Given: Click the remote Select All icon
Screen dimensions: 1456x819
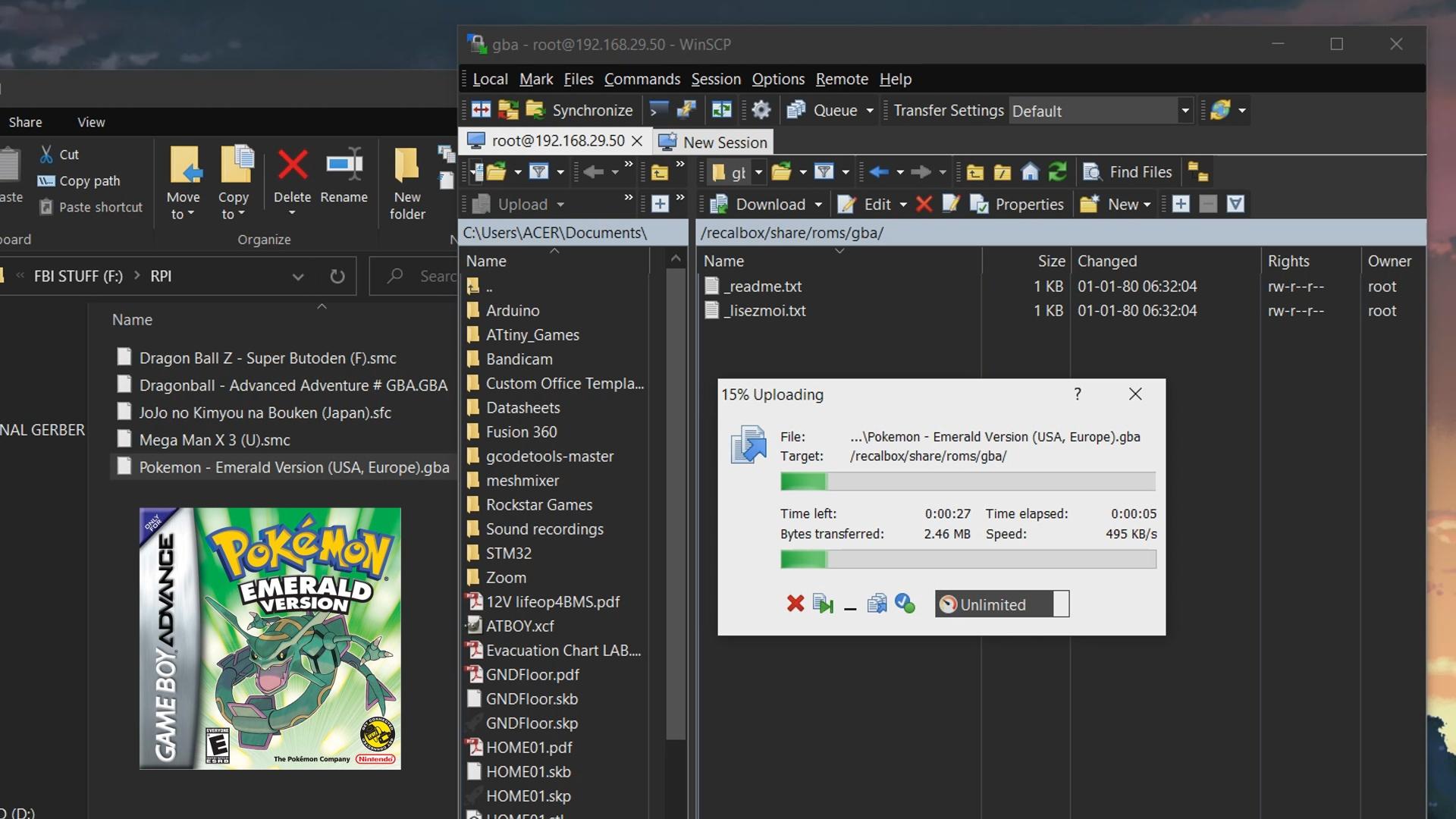Looking at the screenshot, I should pyautogui.click(x=1235, y=204).
